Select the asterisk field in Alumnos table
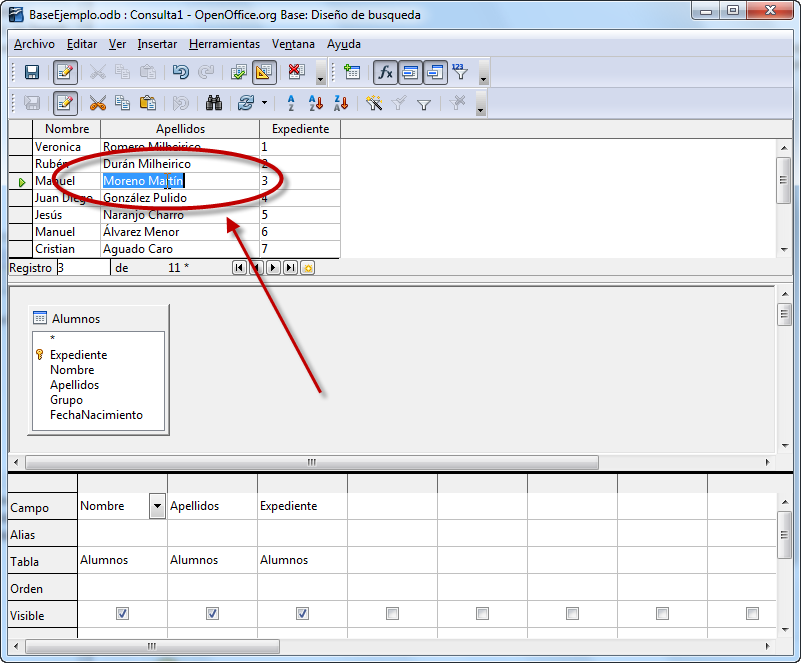The image size is (801, 663). click(x=53, y=338)
